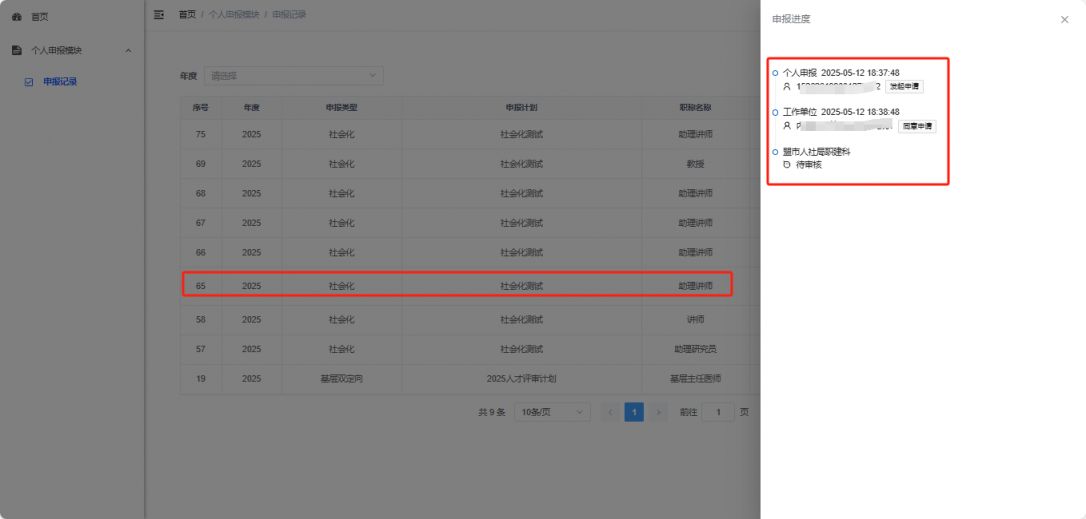Click the user icon under 工作单位 step

click(x=786, y=126)
